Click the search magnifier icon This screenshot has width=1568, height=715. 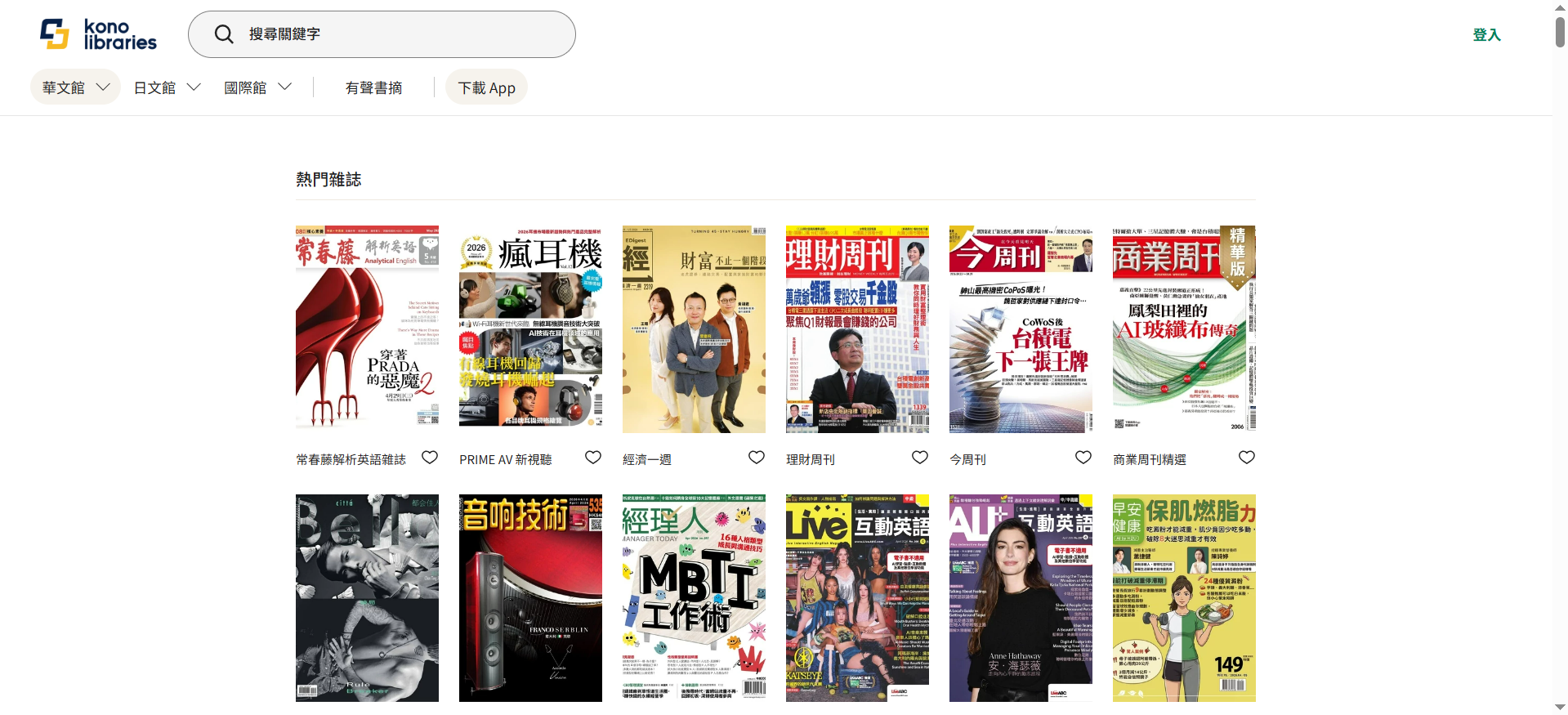click(x=224, y=34)
